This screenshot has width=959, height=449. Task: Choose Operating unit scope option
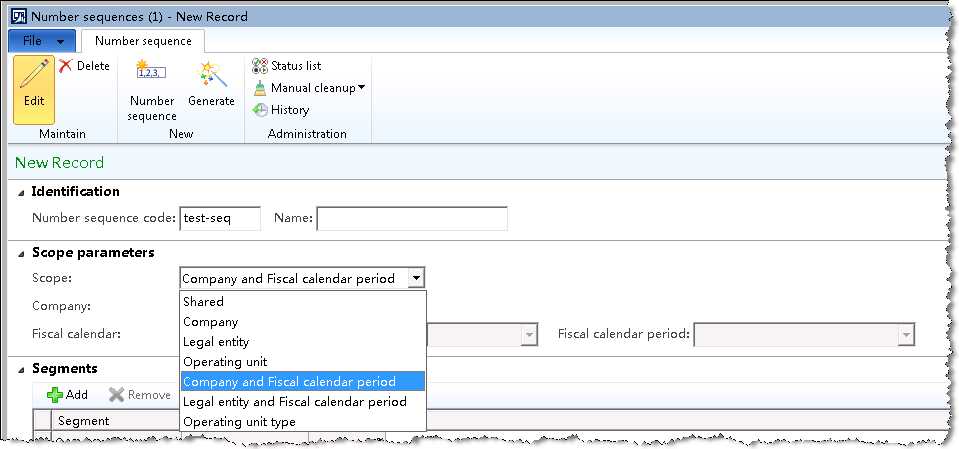[x=303, y=362]
